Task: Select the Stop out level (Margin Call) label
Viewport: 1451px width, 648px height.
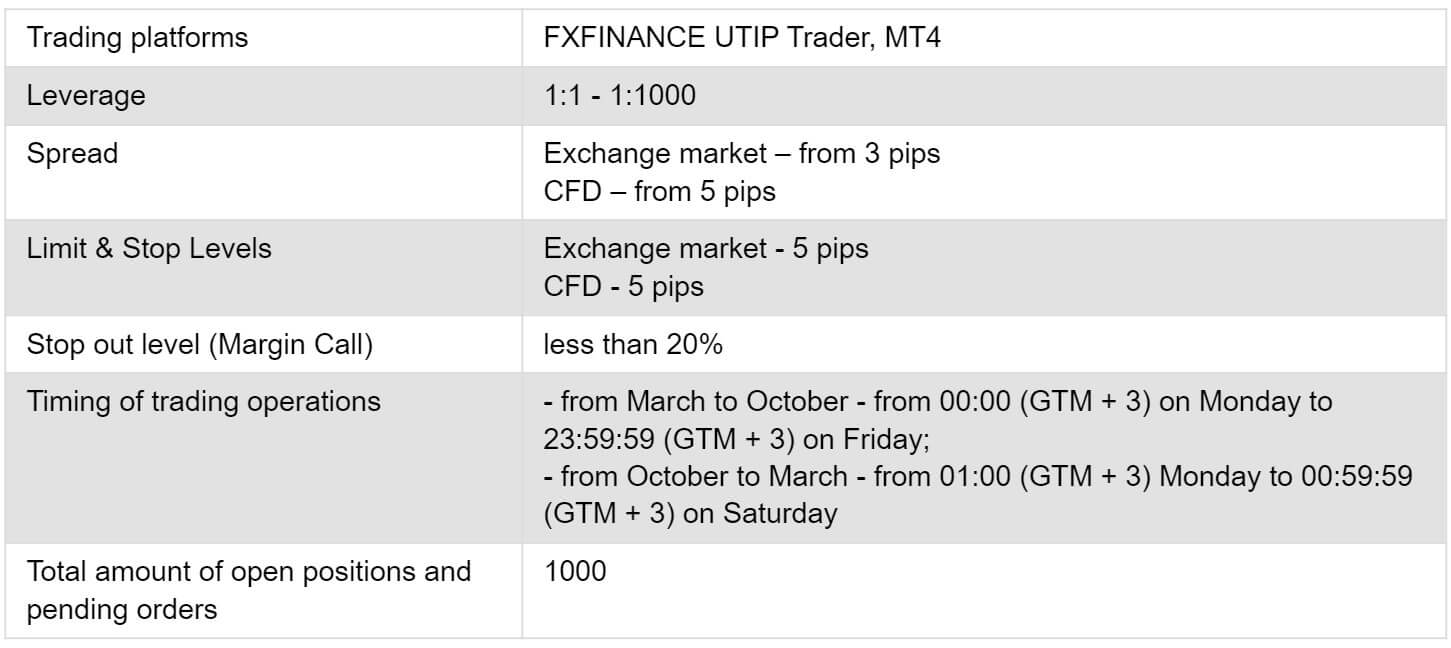Action: [x=200, y=345]
